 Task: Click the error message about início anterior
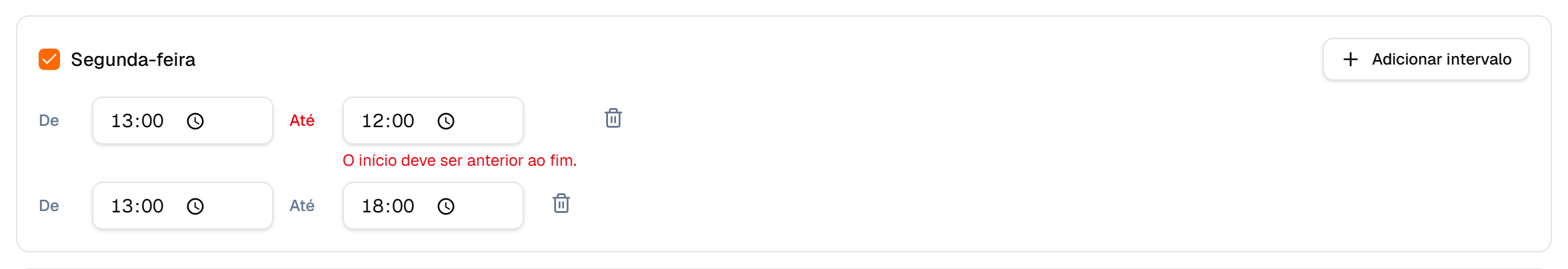(459, 160)
